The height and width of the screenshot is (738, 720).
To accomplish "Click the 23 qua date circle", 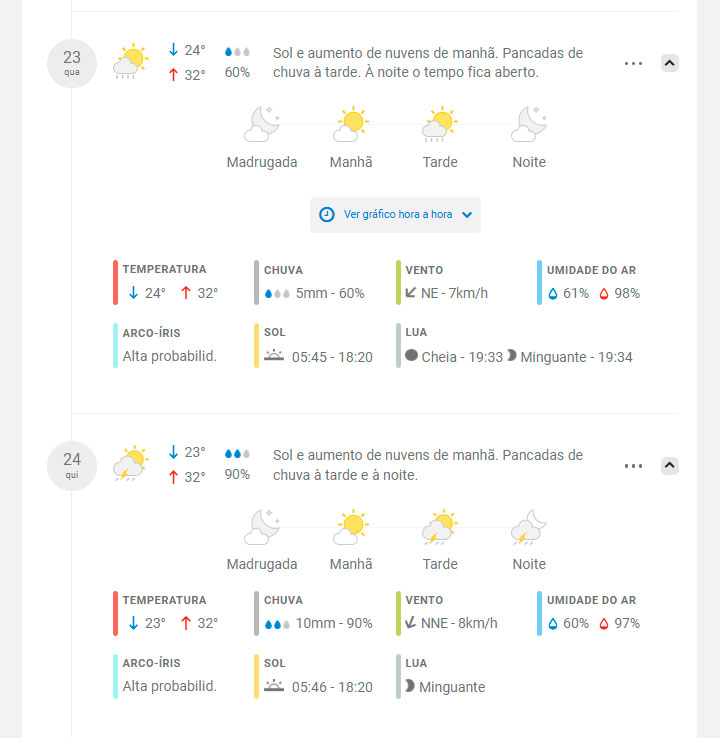I will (x=72, y=63).
